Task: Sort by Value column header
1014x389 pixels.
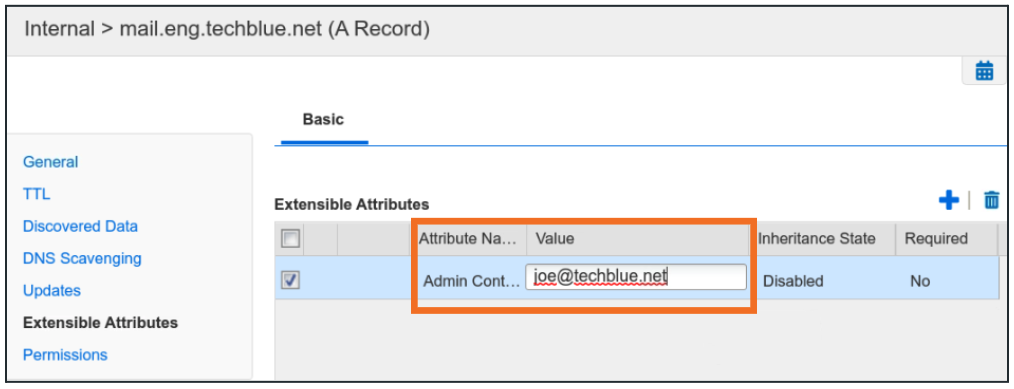Action: coord(639,238)
